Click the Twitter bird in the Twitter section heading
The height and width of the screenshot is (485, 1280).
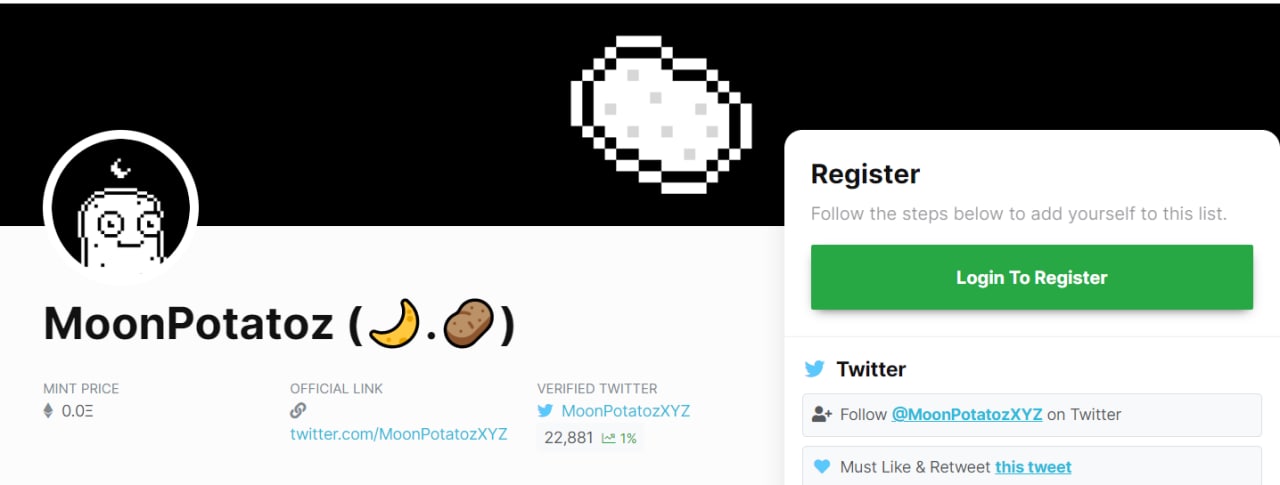point(815,369)
